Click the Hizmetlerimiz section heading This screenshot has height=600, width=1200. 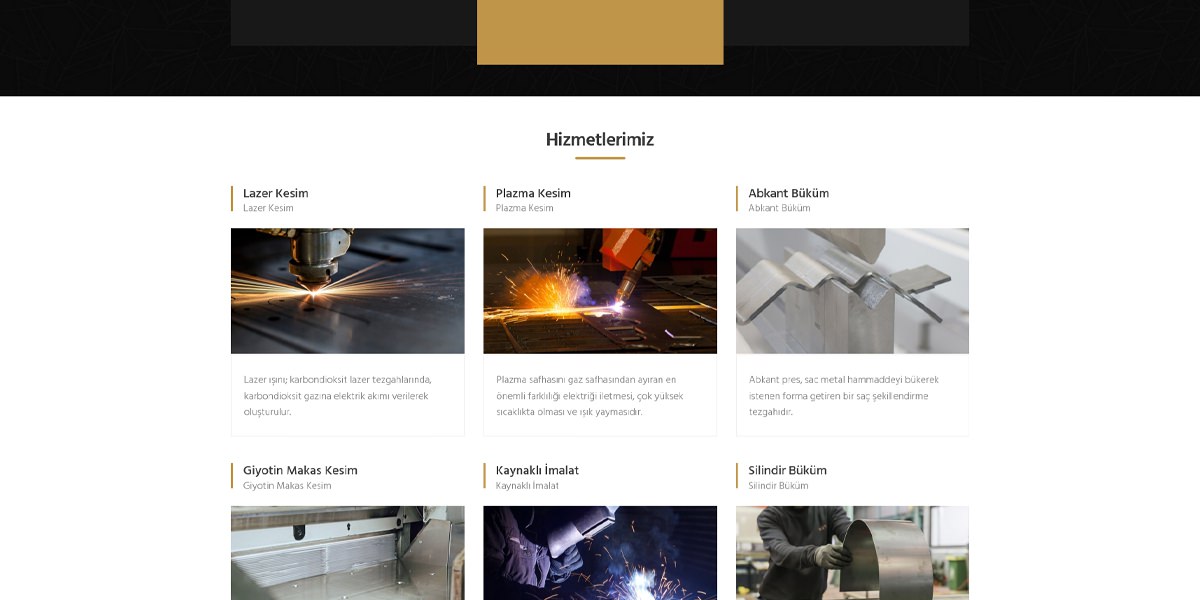click(x=600, y=139)
